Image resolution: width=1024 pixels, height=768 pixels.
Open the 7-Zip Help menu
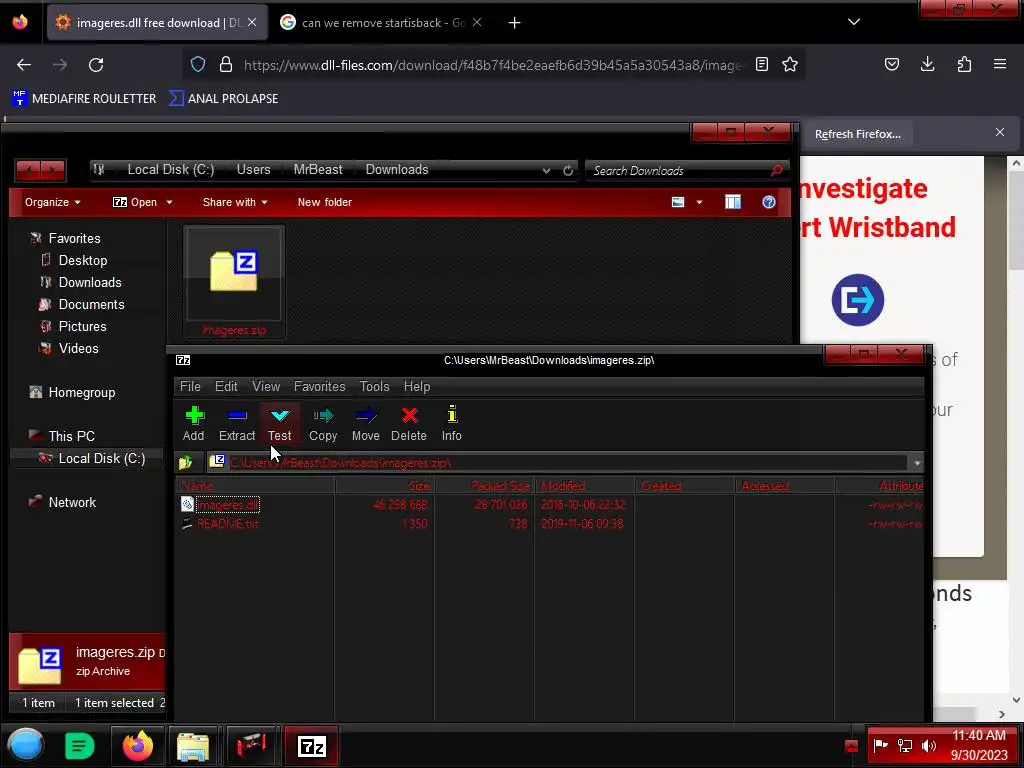click(417, 387)
